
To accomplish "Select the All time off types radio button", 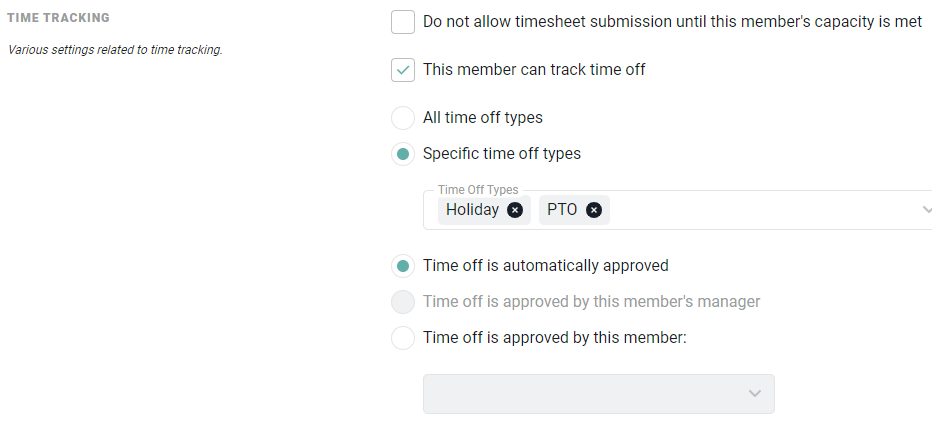I will (x=403, y=118).
